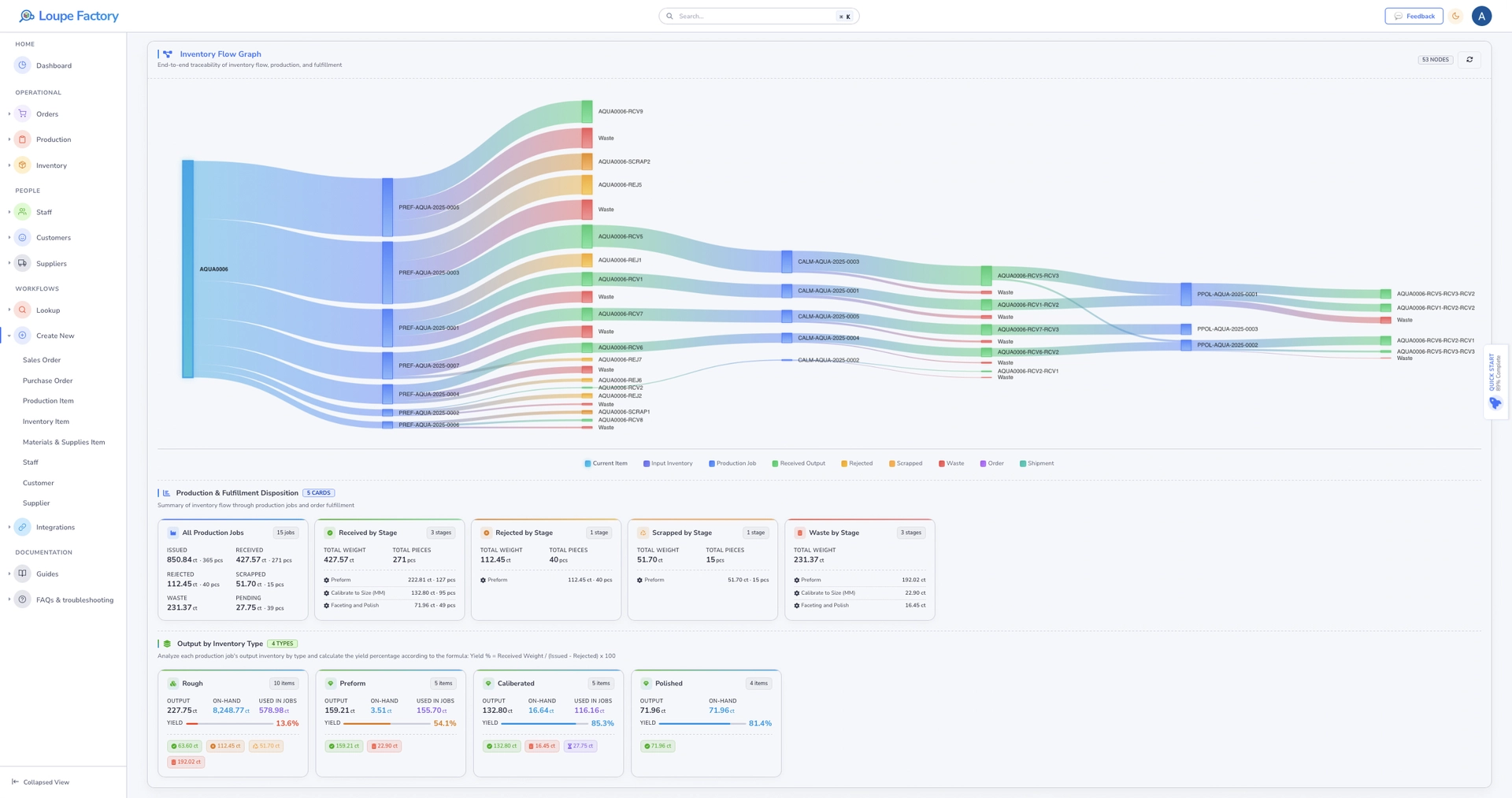Expand the Production submenu arrow
This screenshot has height=798, width=1512.
pyautogui.click(x=9, y=139)
